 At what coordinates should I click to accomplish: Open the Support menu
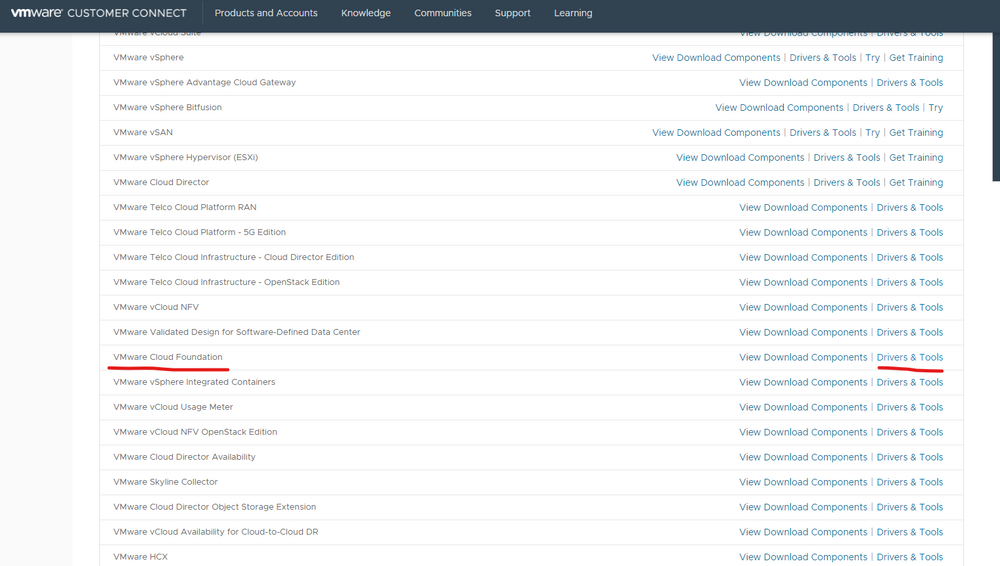point(513,13)
